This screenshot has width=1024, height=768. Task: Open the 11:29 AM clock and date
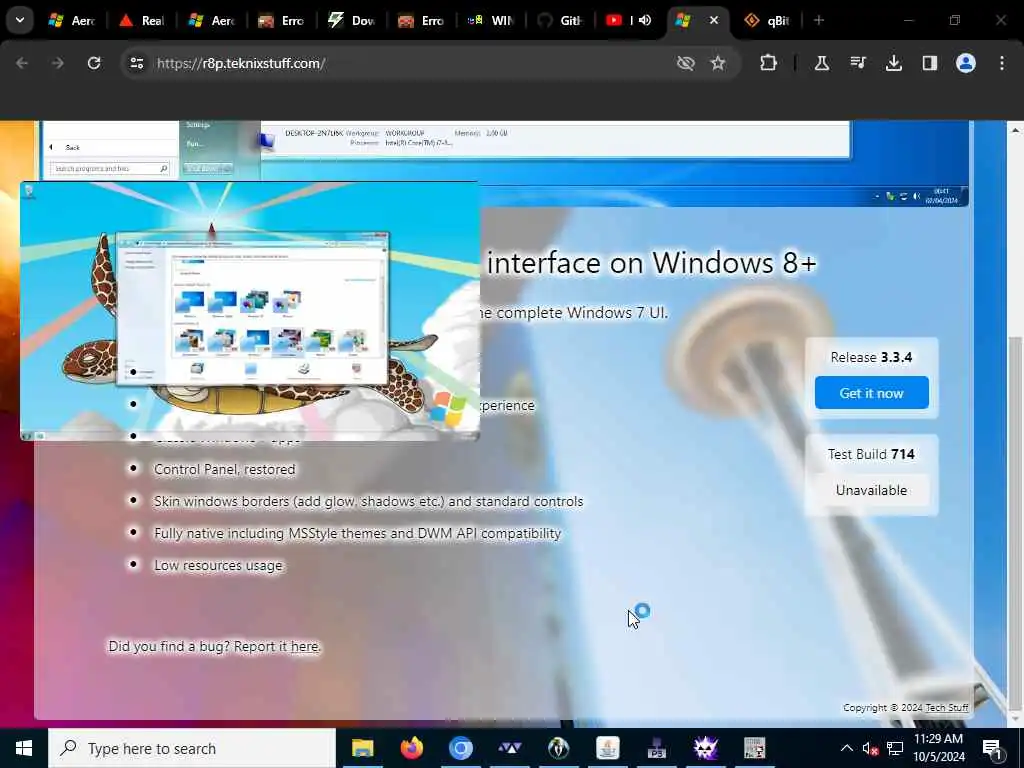coord(938,748)
